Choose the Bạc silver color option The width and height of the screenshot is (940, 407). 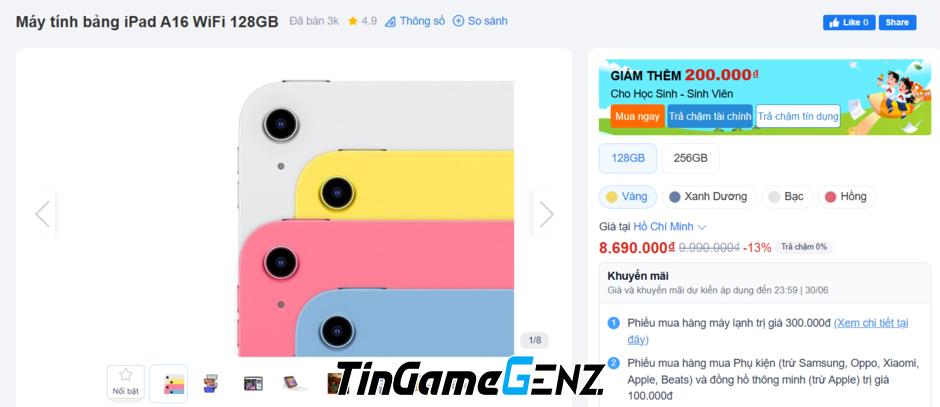click(787, 197)
